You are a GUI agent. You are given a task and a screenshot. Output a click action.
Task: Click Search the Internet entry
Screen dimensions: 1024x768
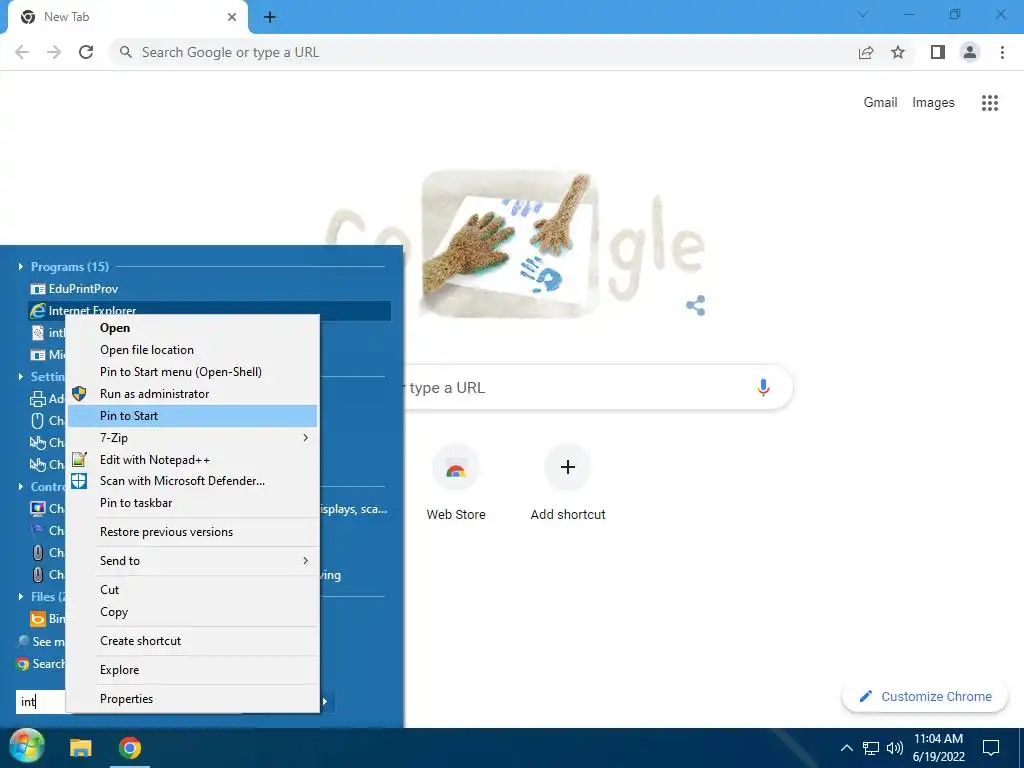(40, 664)
